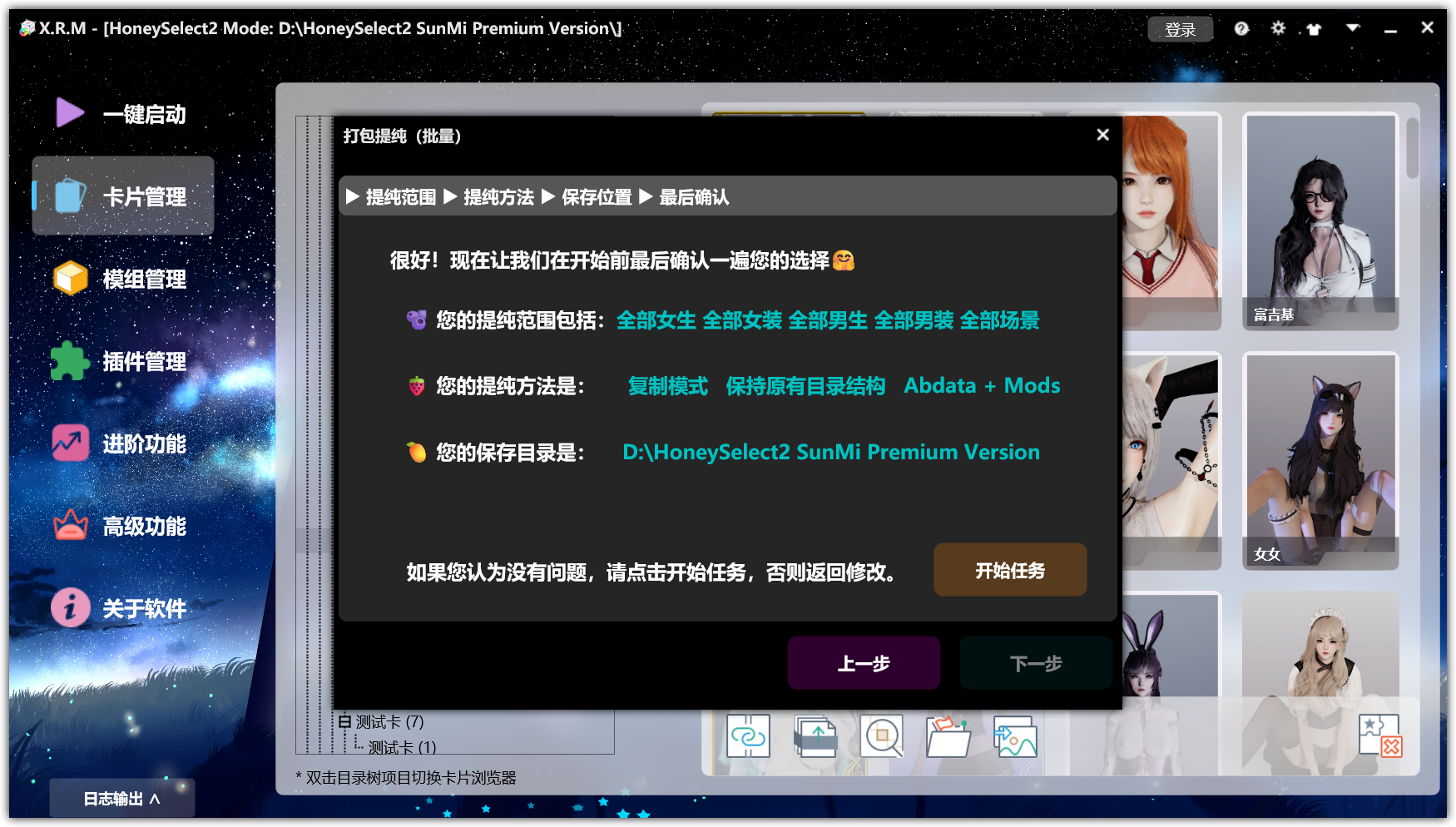Image resolution: width=1456 pixels, height=827 pixels.
Task: Select the 女女 character card
Action: [x=1320, y=461]
